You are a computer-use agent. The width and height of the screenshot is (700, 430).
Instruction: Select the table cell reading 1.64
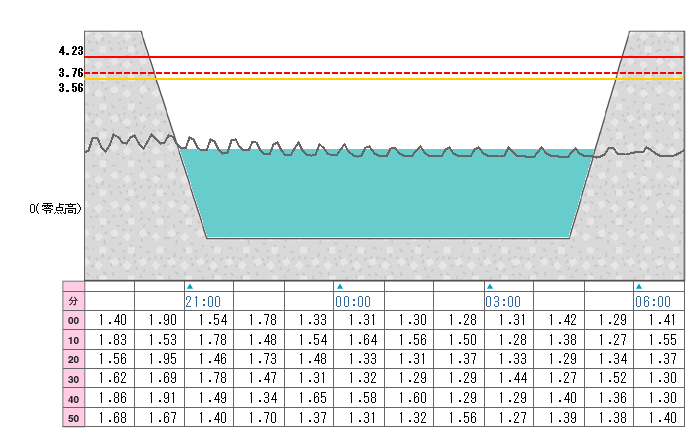(359, 340)
